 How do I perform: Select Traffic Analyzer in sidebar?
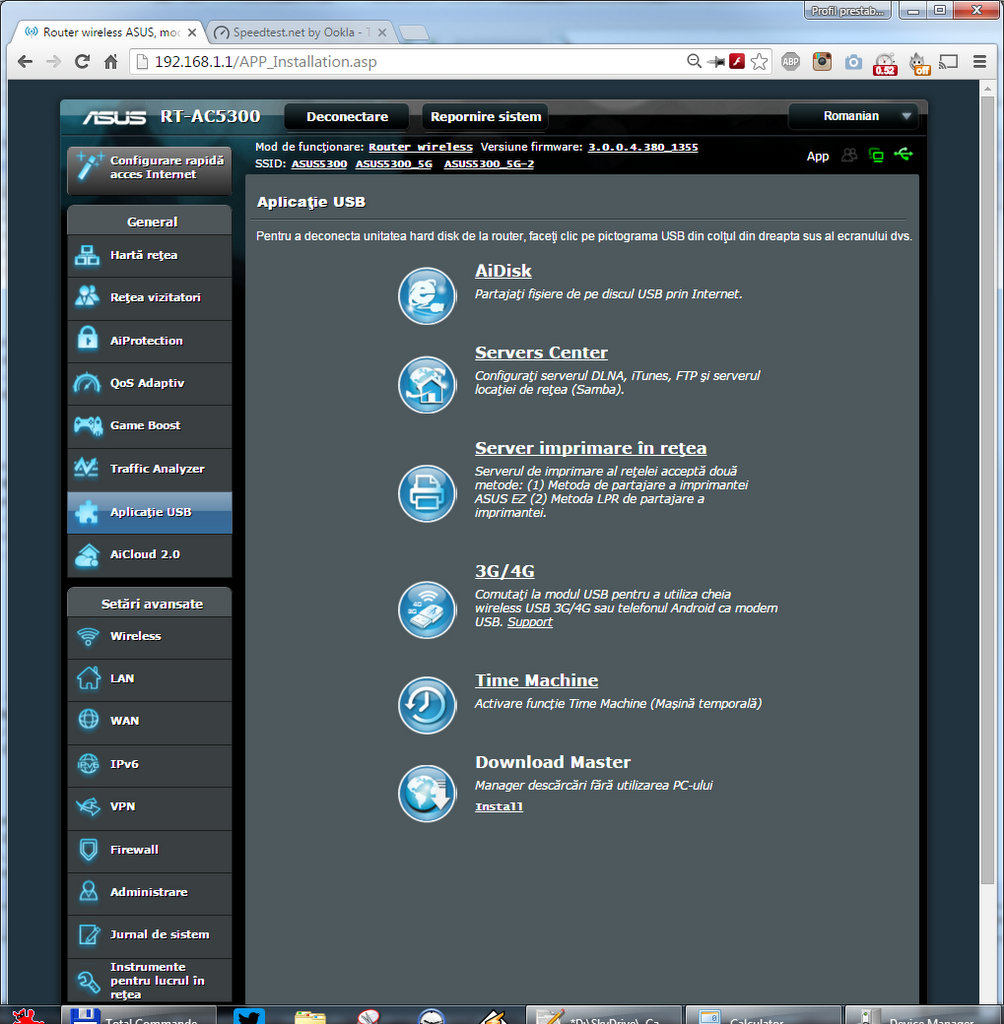150,469
